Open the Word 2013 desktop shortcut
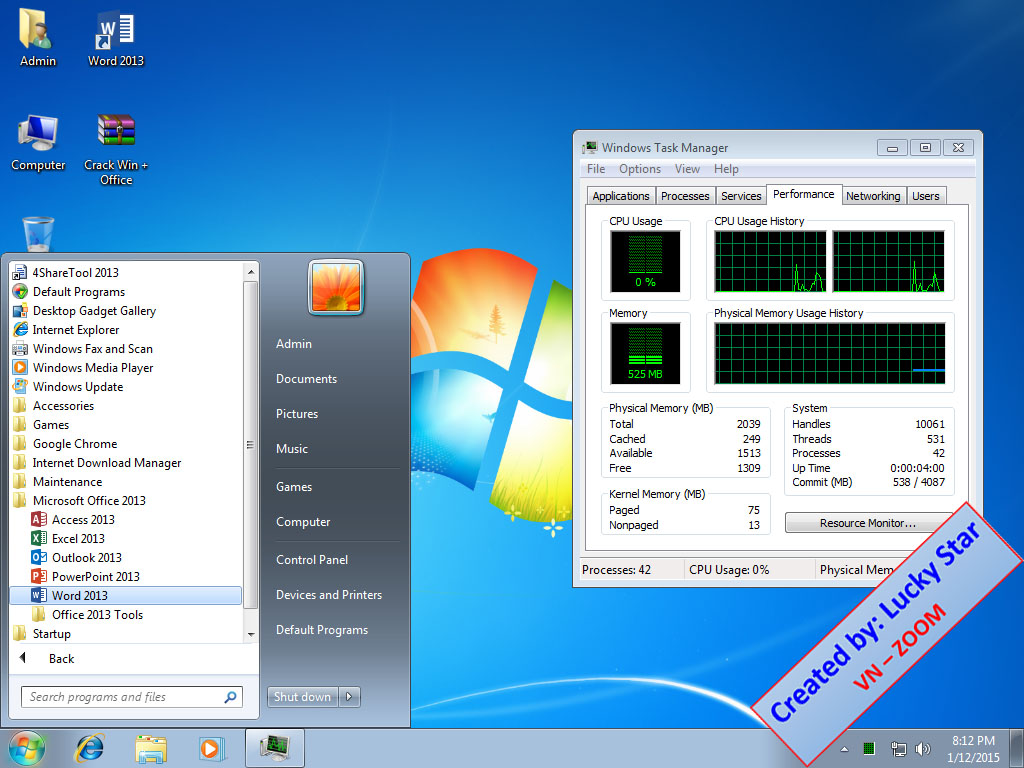 [116, 38]
